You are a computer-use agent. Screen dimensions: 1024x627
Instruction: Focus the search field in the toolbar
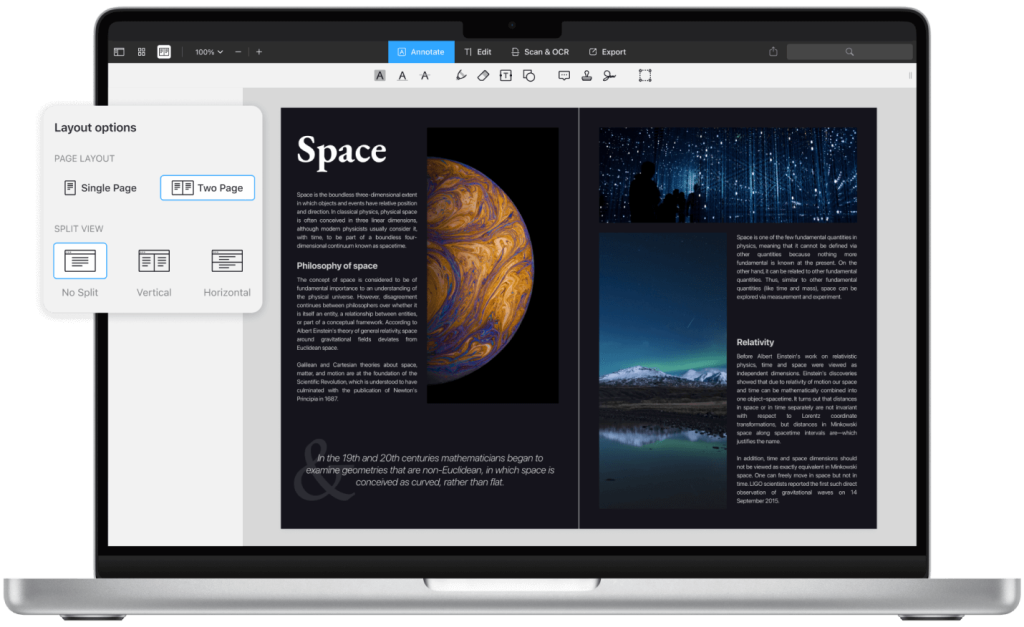849,52
